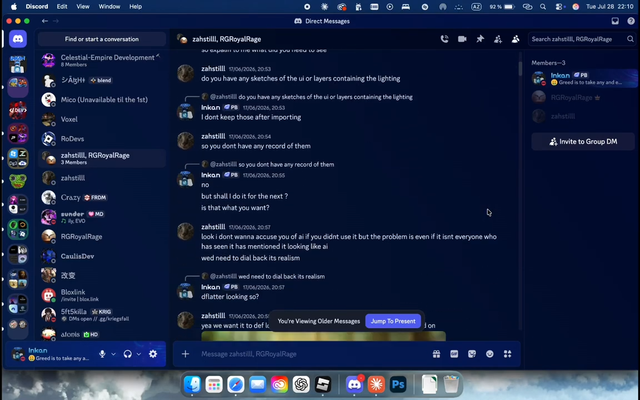
Task: Click reply reference 'so you dont have any record'
Action: pos(286,164)
